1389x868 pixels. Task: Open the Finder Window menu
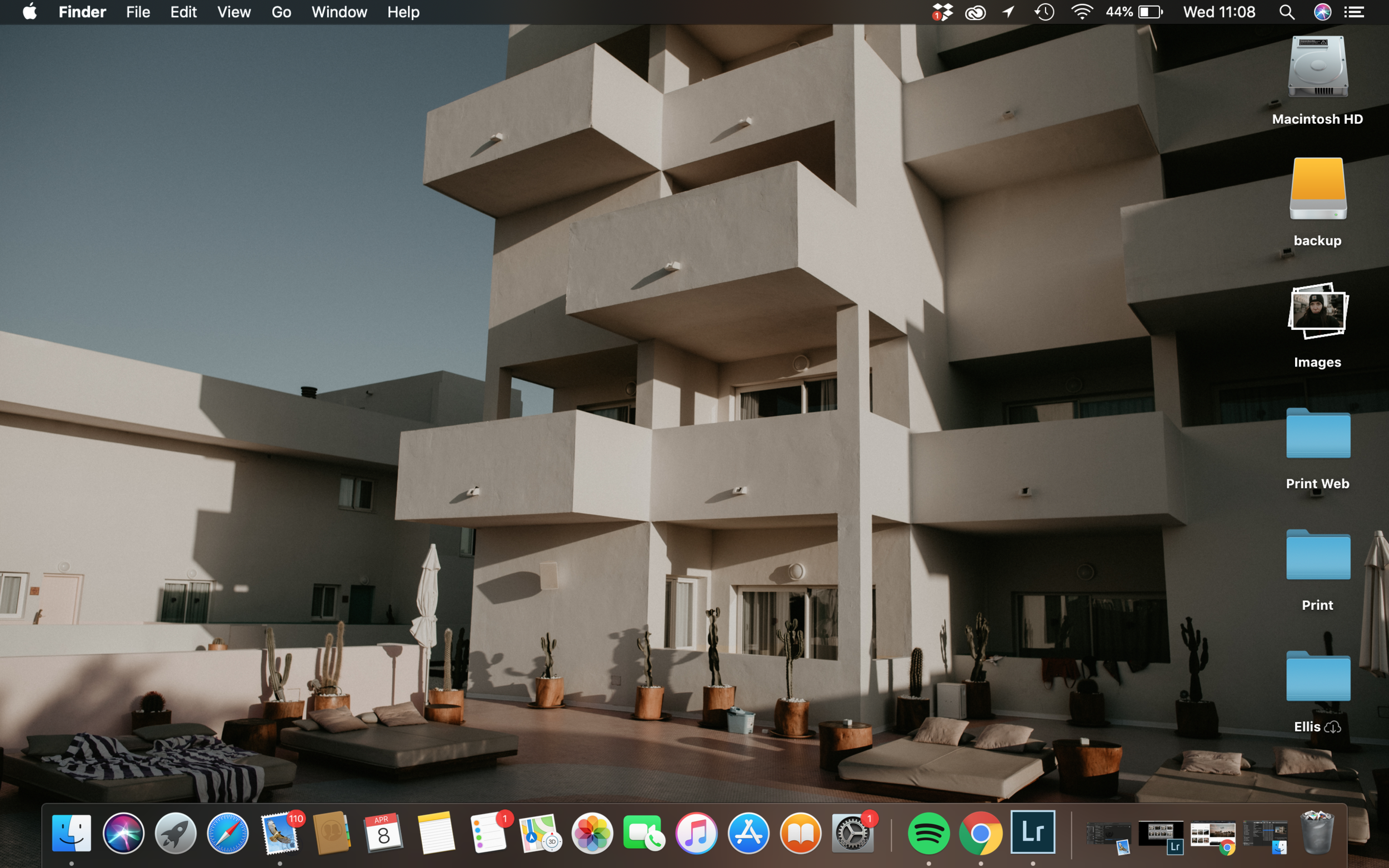(x=339, y=12)
